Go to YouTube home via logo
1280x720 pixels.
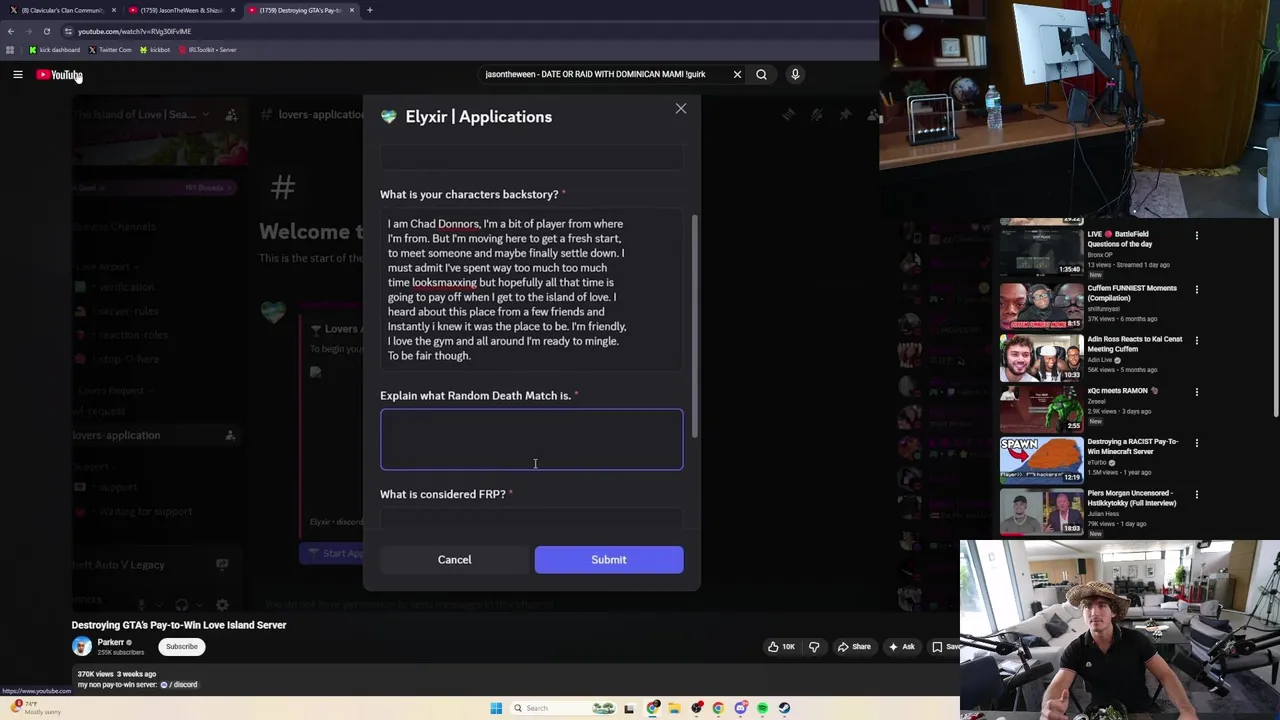click(x=59, y=75)
